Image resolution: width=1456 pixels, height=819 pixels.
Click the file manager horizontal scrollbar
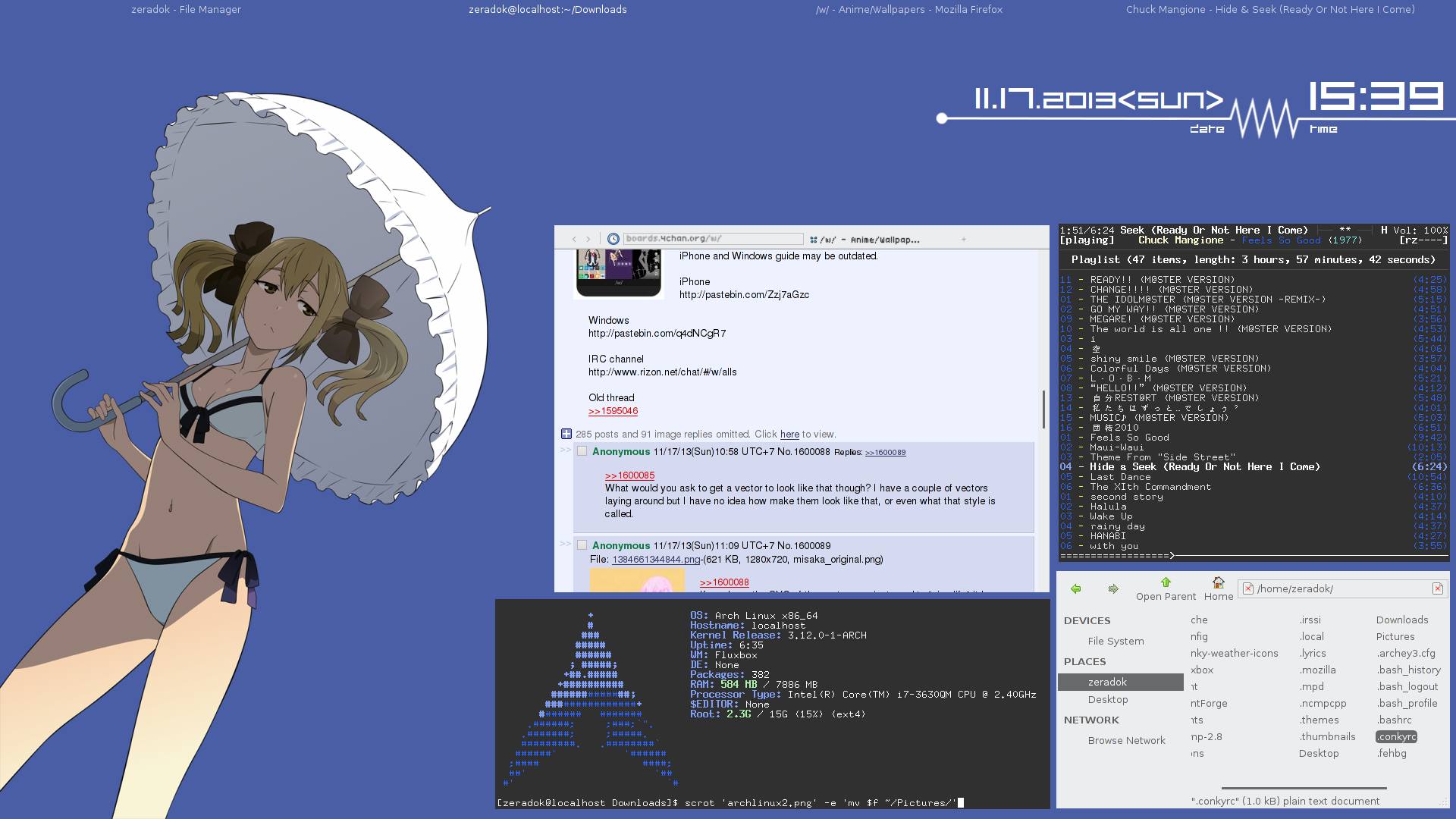pyautogui.click(x=1304, y=788)
